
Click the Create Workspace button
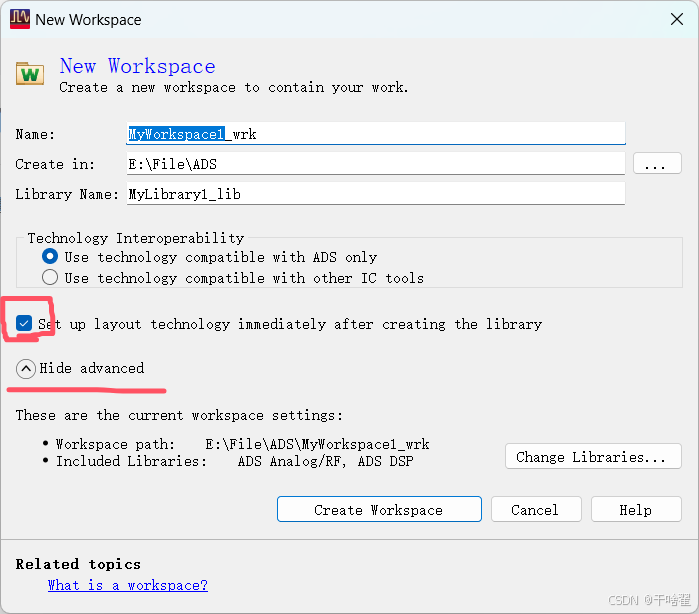[x=379, y=509]
